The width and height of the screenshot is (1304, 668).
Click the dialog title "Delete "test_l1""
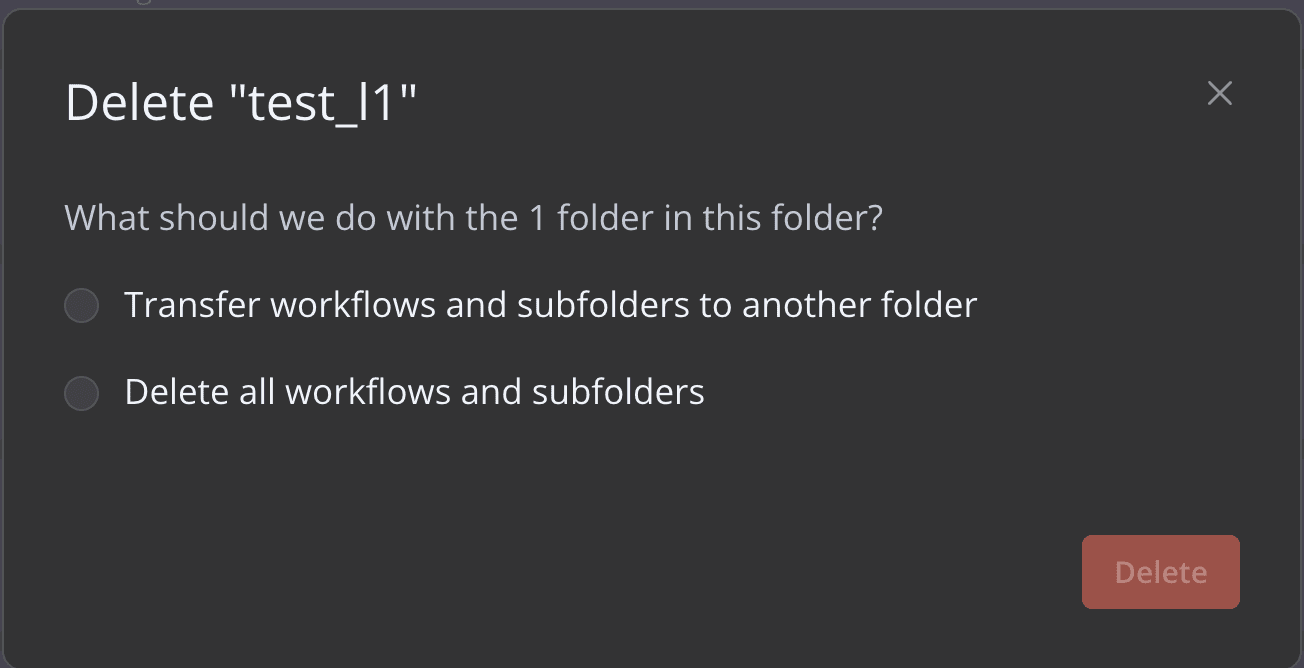pyautogui.click(x=242, y=102)
